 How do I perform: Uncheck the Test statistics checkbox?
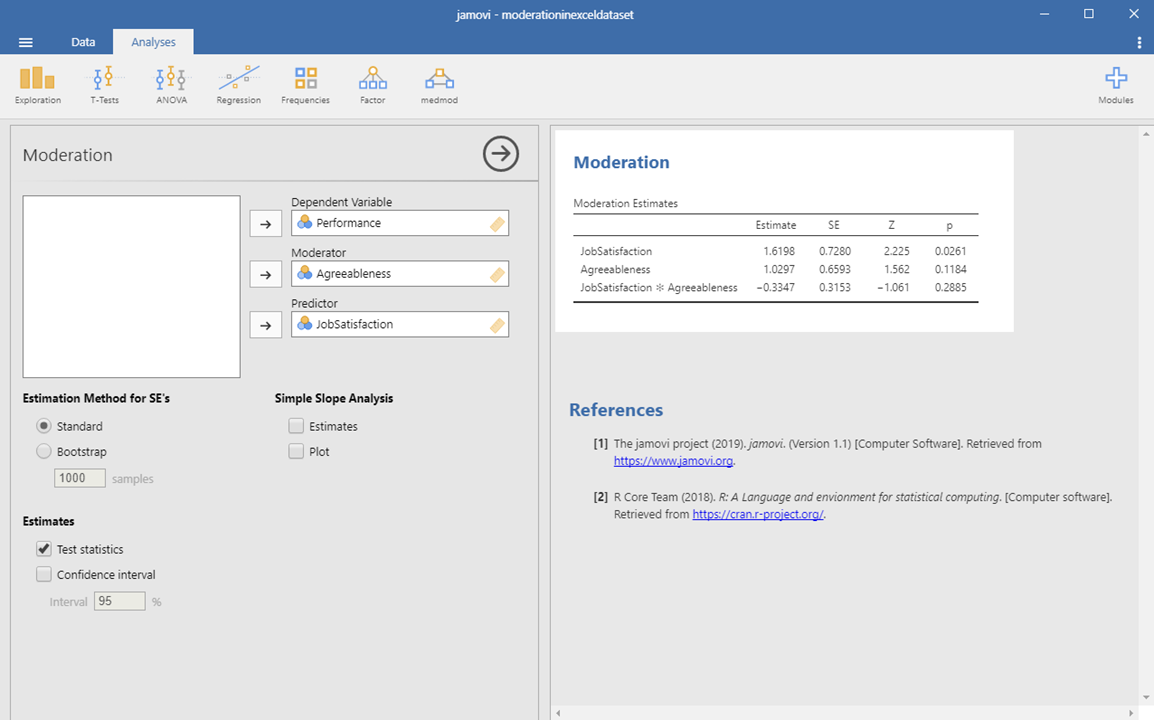click(x=44, y=549)
